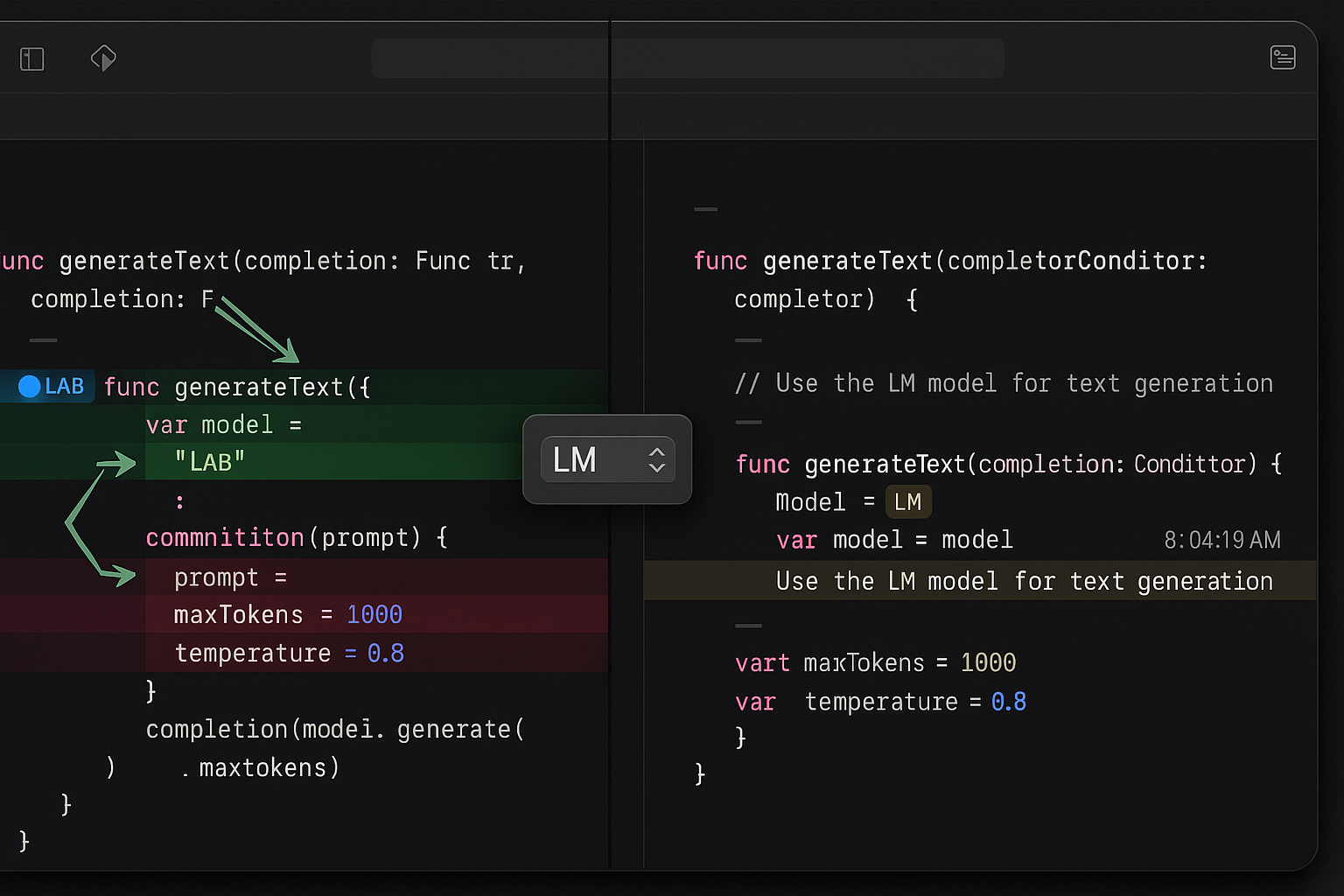Image resolution: width=1344 pixels, height=896 pixels.
Task: Click the chevron arrows in the LM popup
Action: click(x=656, y=459)
